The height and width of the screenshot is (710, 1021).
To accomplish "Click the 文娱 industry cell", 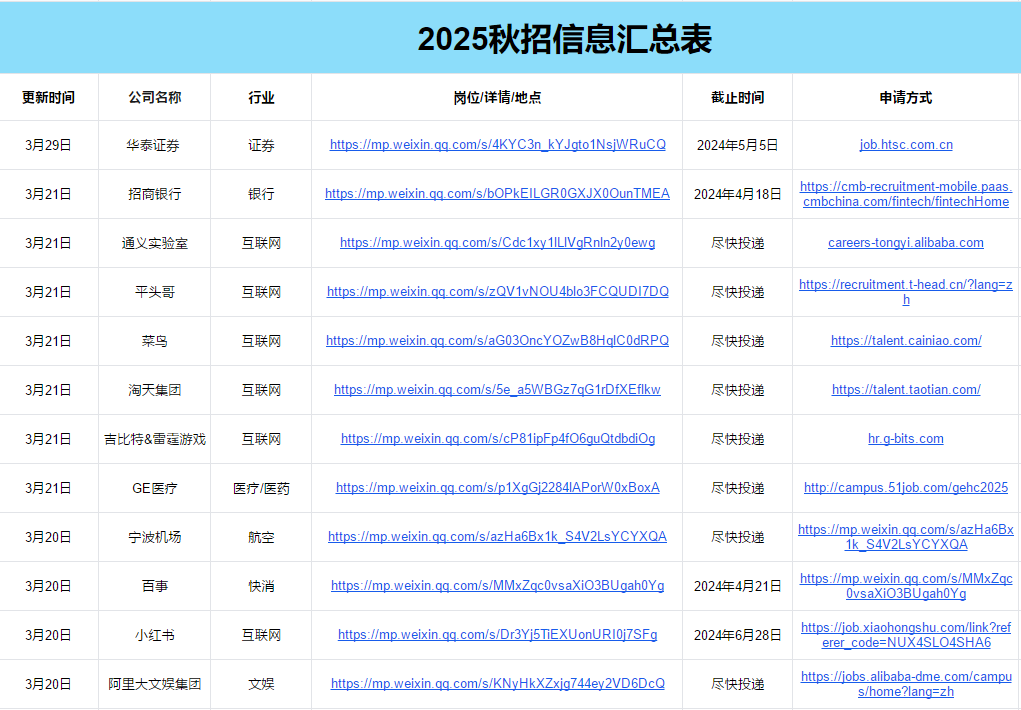I will pos(261,684).
